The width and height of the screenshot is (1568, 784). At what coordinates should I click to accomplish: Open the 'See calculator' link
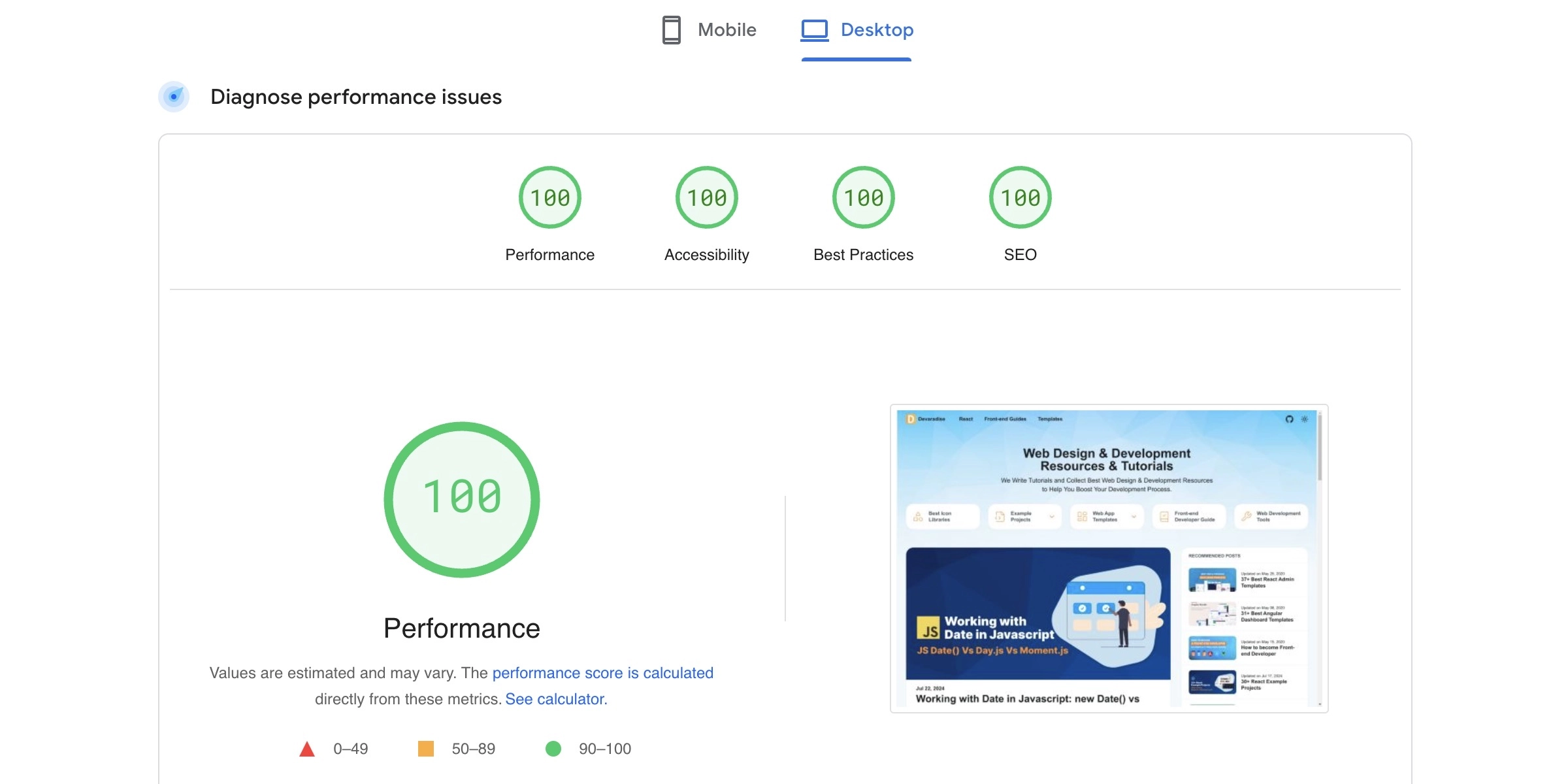pos(555,699)
